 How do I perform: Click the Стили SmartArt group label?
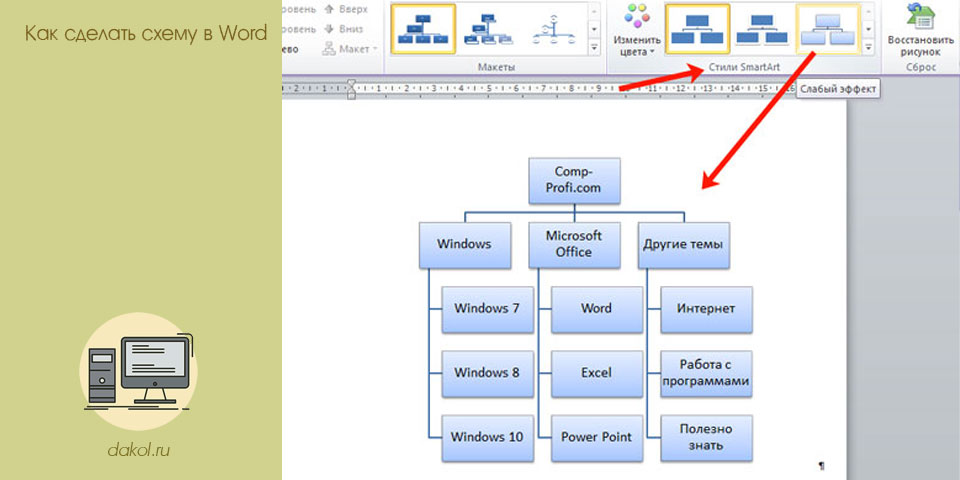[x=744, y=66]
